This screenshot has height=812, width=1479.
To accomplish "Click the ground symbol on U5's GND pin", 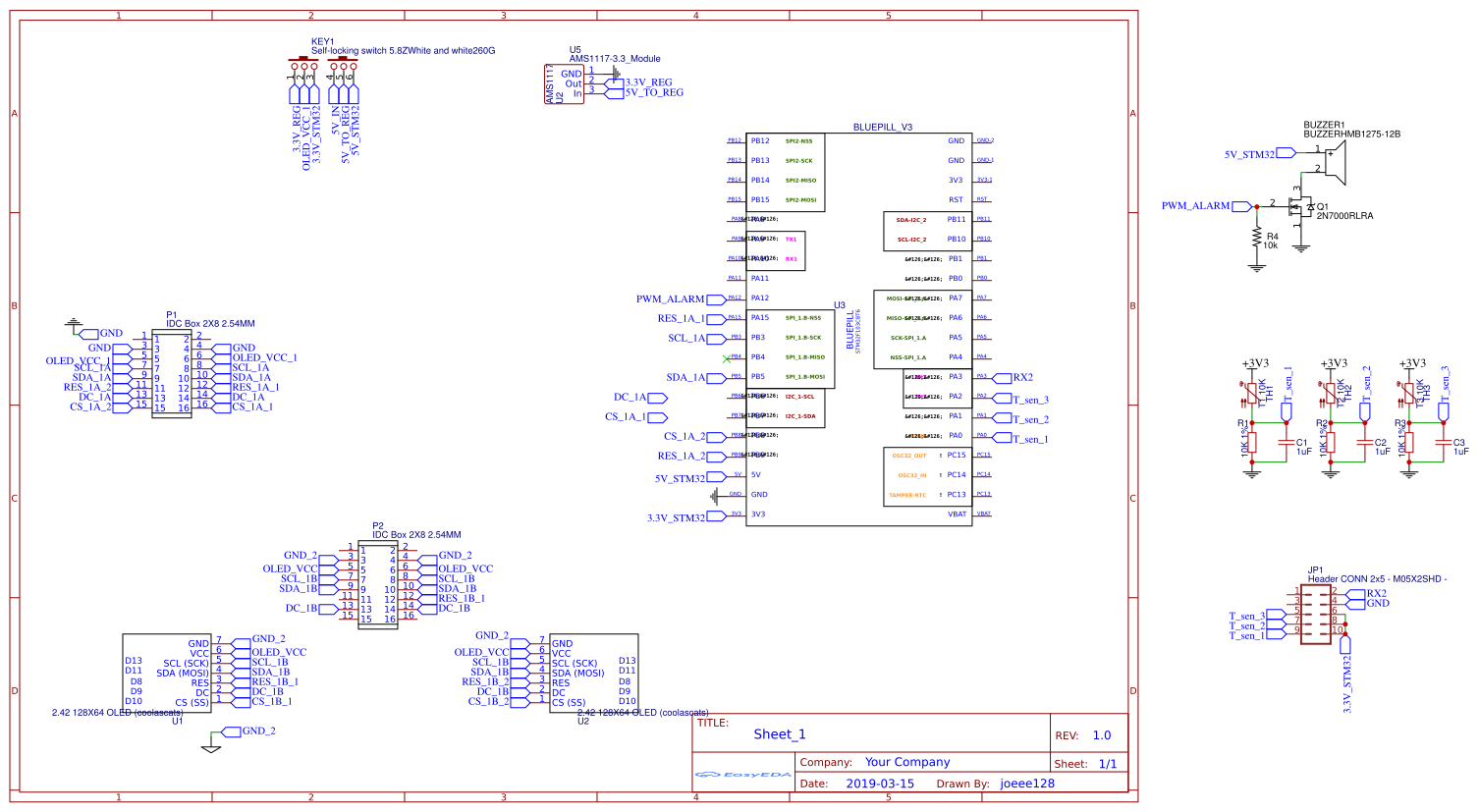I will (616, 72).
